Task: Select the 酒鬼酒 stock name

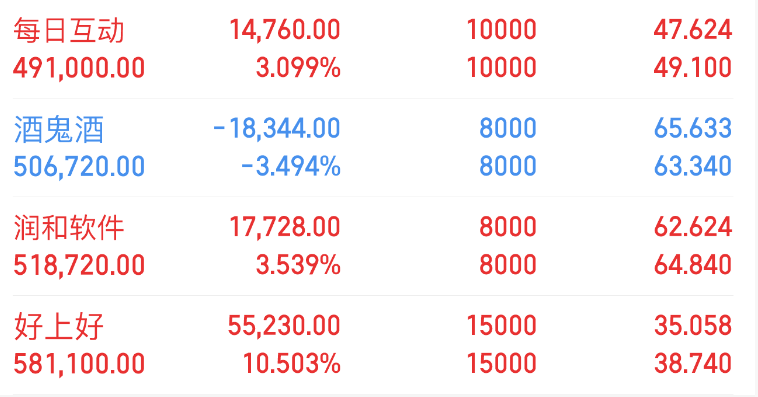Action: click(x=58, y=129)
